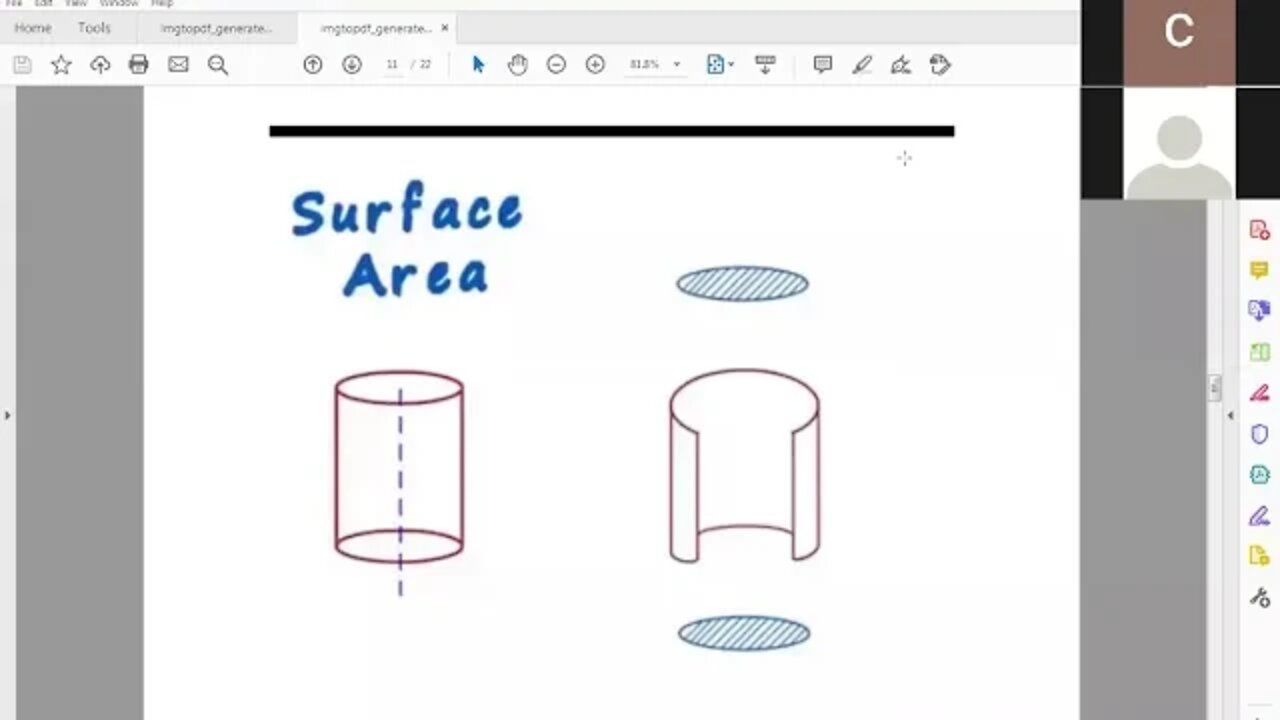Open yellow page tool icon in right pane

coord(1259,556)
